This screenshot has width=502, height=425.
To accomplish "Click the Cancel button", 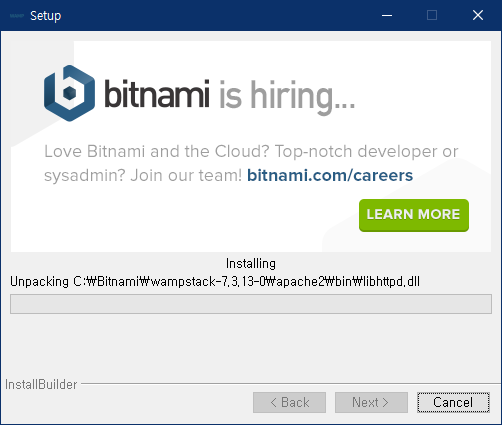I will [x=453, y=402].
